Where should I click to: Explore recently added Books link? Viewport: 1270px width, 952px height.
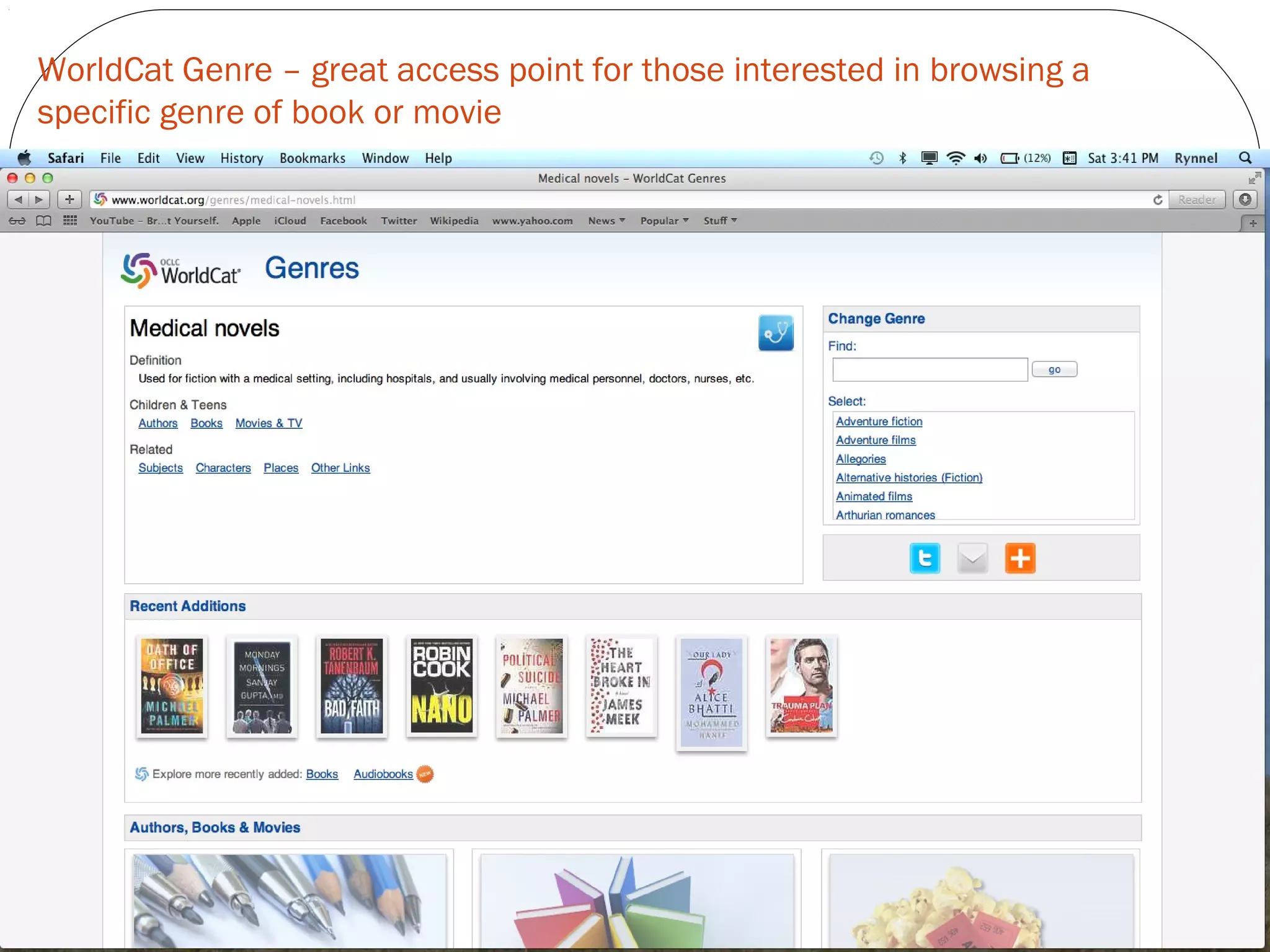pos(322,774)
